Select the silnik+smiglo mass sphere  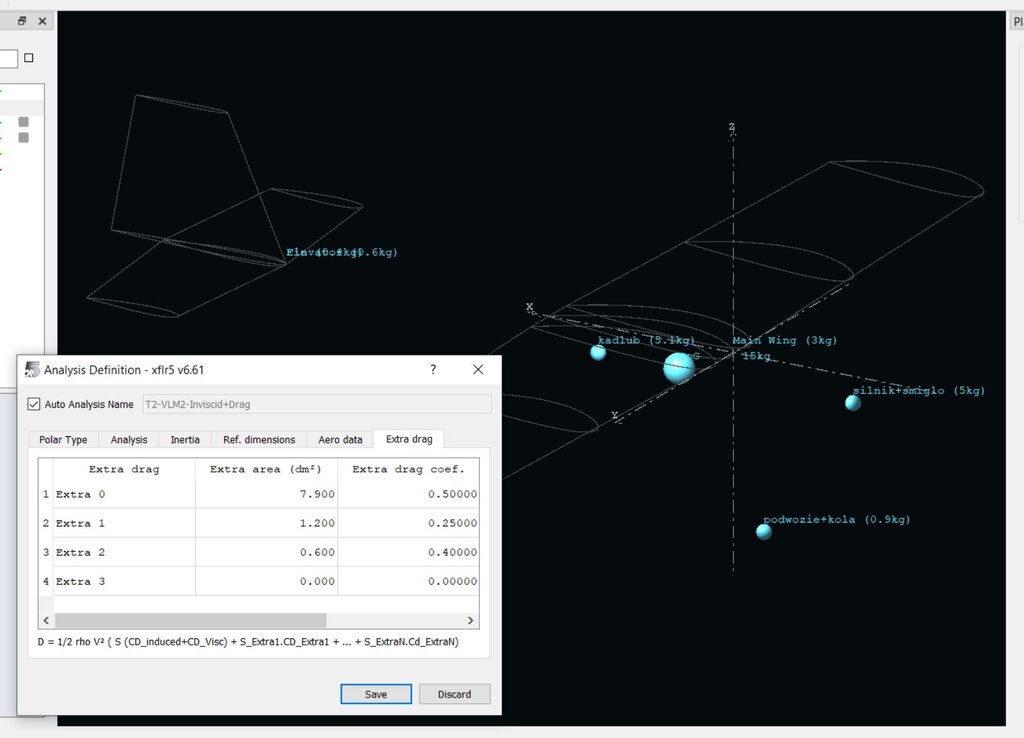pyautogui.click(x=852, y=403)
